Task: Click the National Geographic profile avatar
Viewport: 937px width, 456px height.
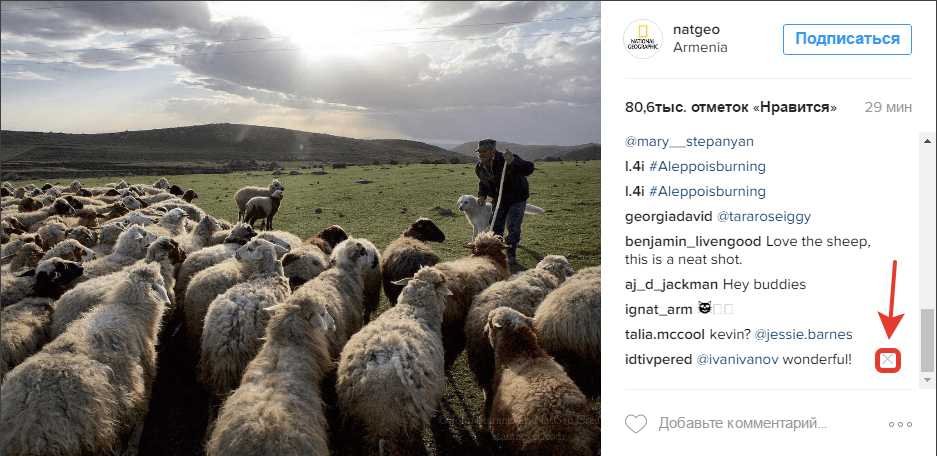Action: pyautogui.click(x=643, y=39)
